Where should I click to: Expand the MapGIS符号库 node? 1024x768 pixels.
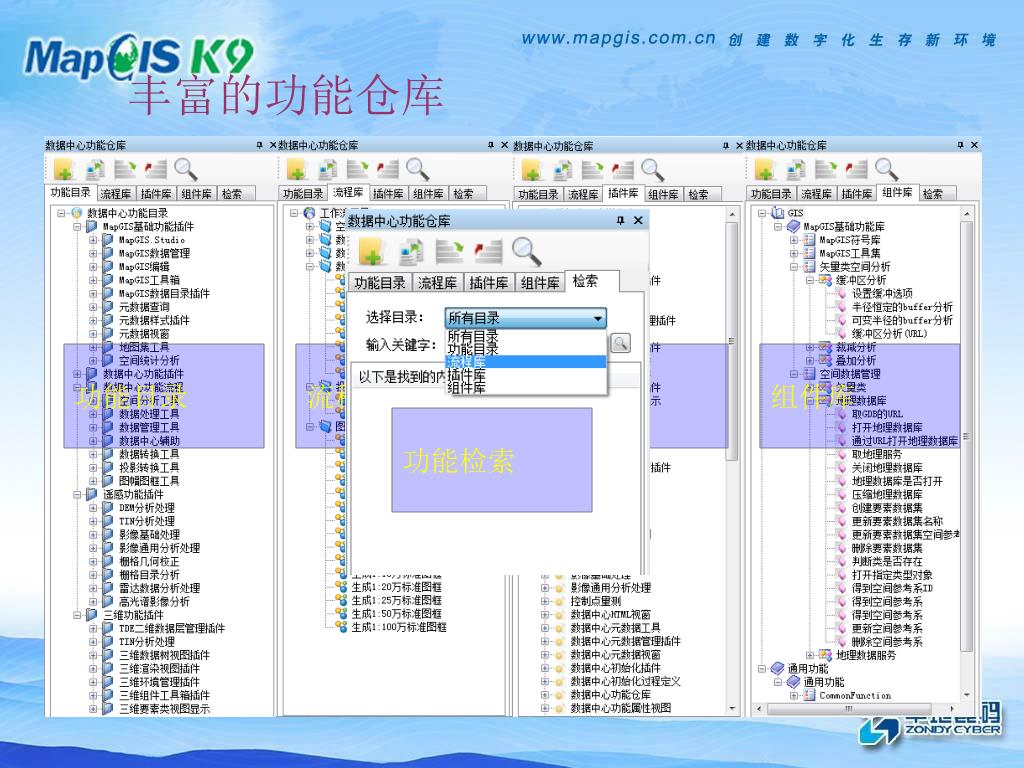tap(793, 240)
